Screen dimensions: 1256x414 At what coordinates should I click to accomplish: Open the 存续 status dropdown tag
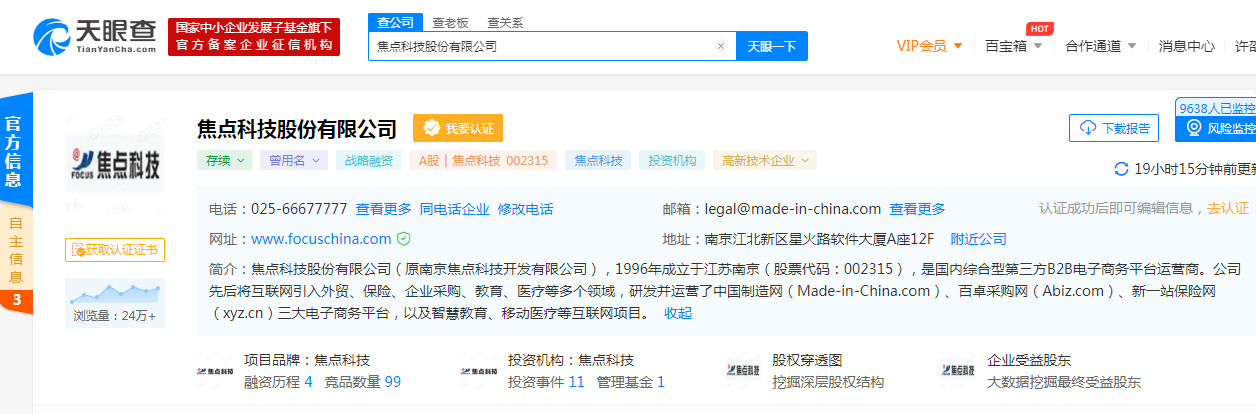(x=224, y=160)
